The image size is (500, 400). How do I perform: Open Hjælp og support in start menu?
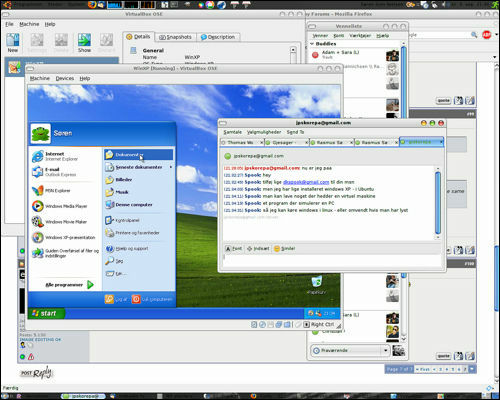click(127, 248)
